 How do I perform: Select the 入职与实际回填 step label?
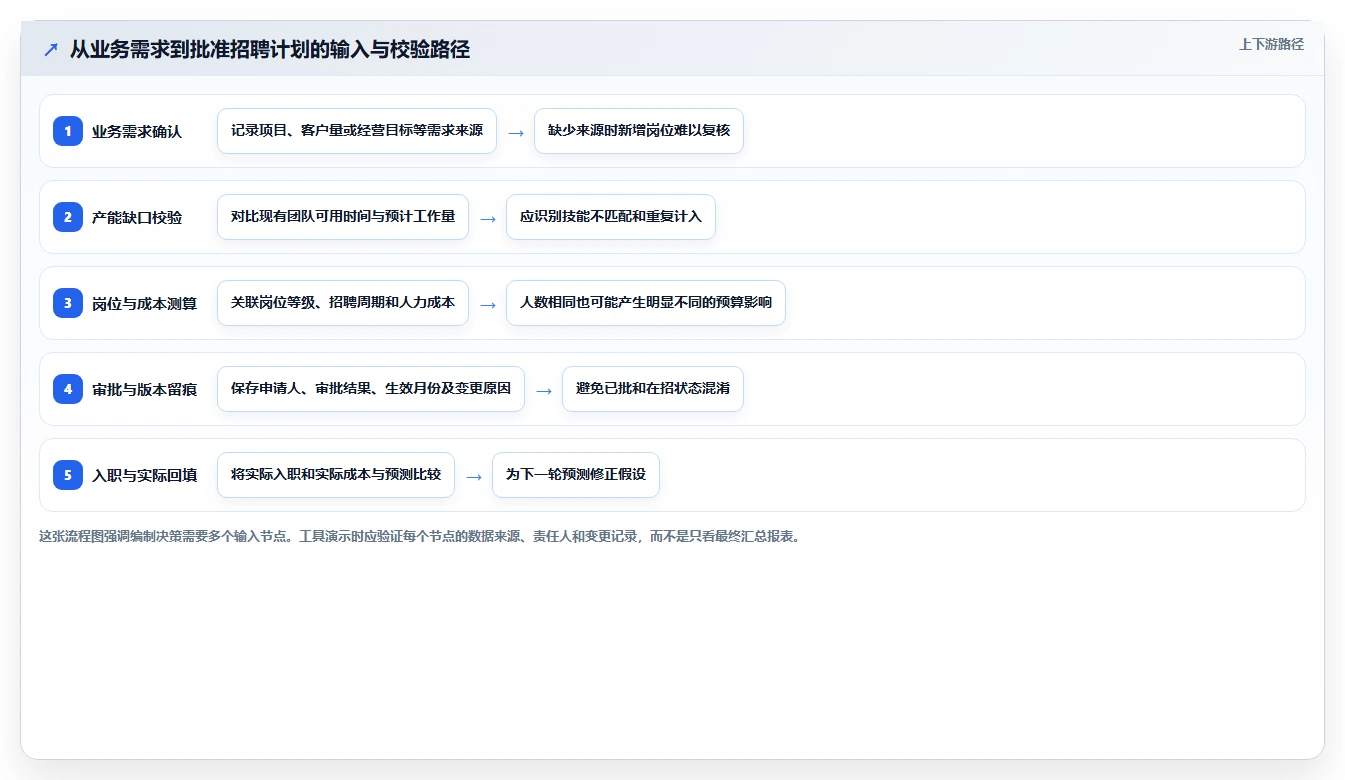tap(145, 475)
